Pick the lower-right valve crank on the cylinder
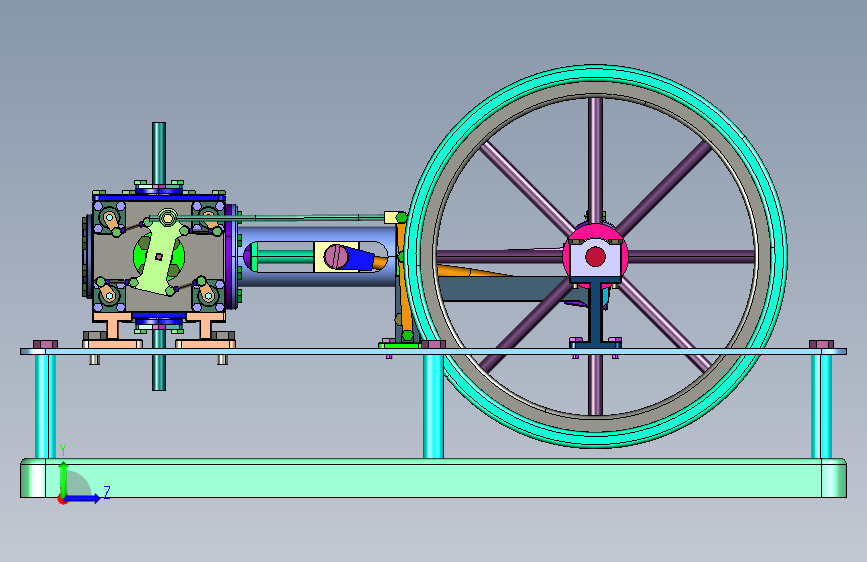Viewport: 867px width, 562px height. pos(205,290)
